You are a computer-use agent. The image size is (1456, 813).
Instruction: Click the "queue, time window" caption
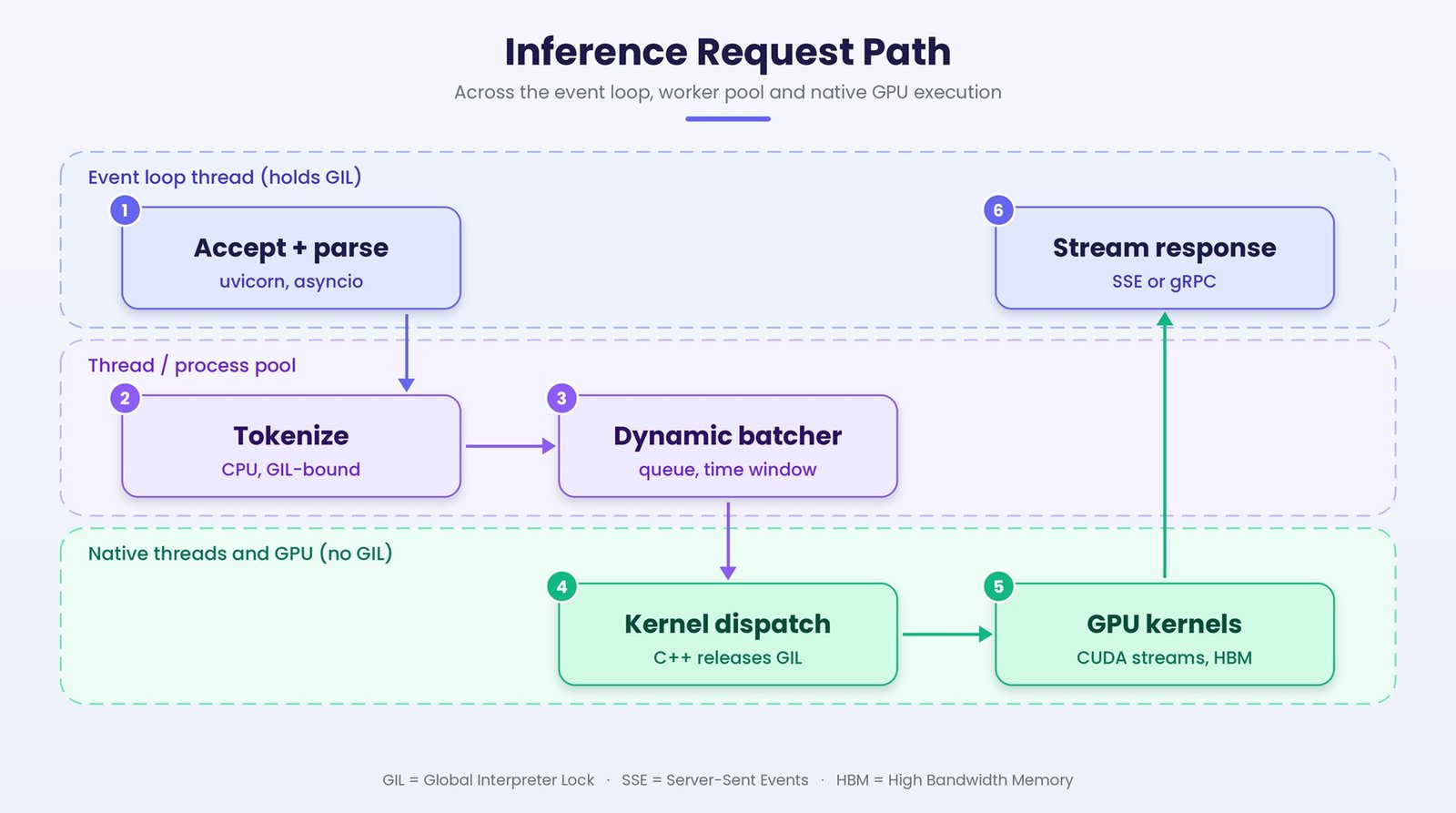pos(728,470)
